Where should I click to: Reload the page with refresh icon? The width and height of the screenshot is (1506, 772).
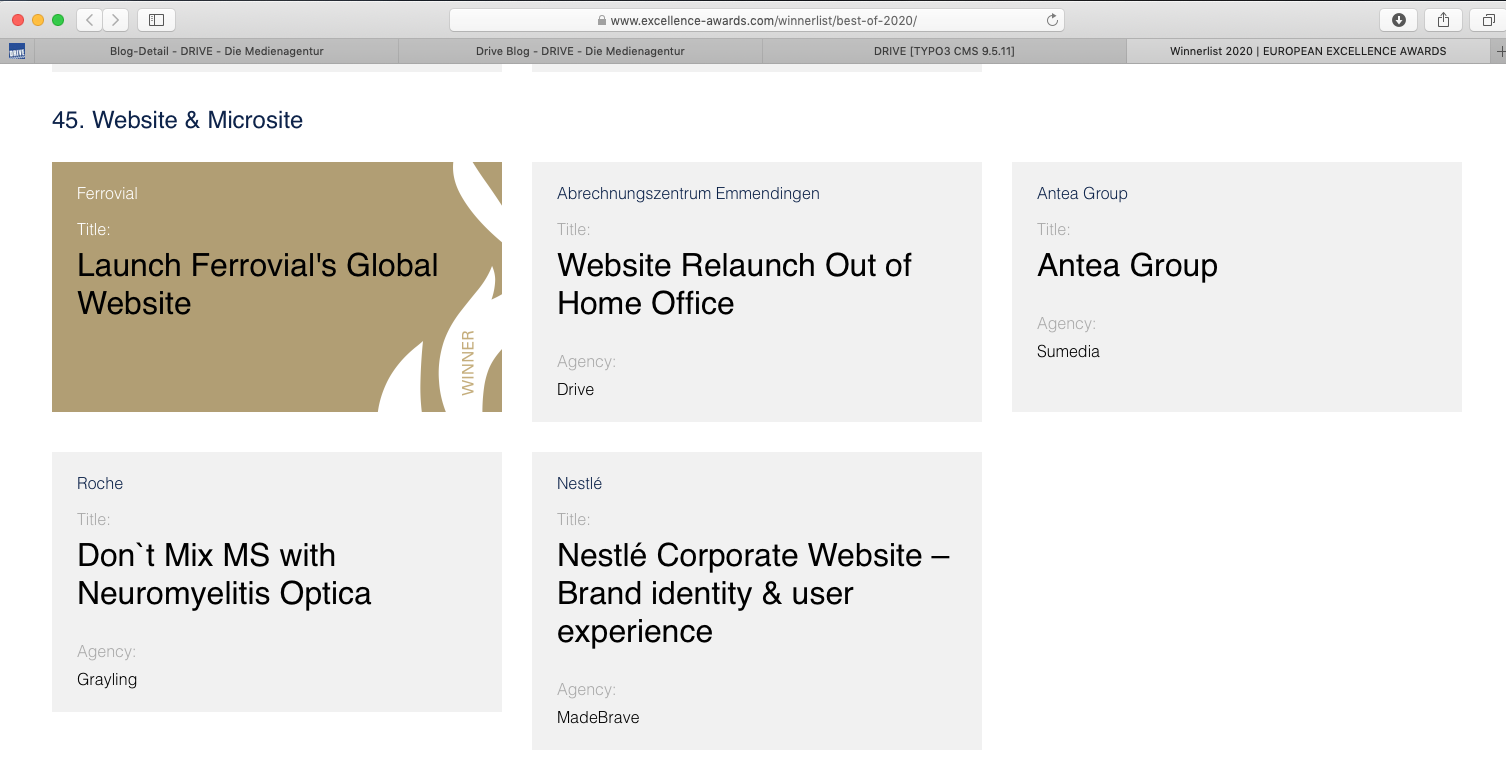pos(1052,20)
